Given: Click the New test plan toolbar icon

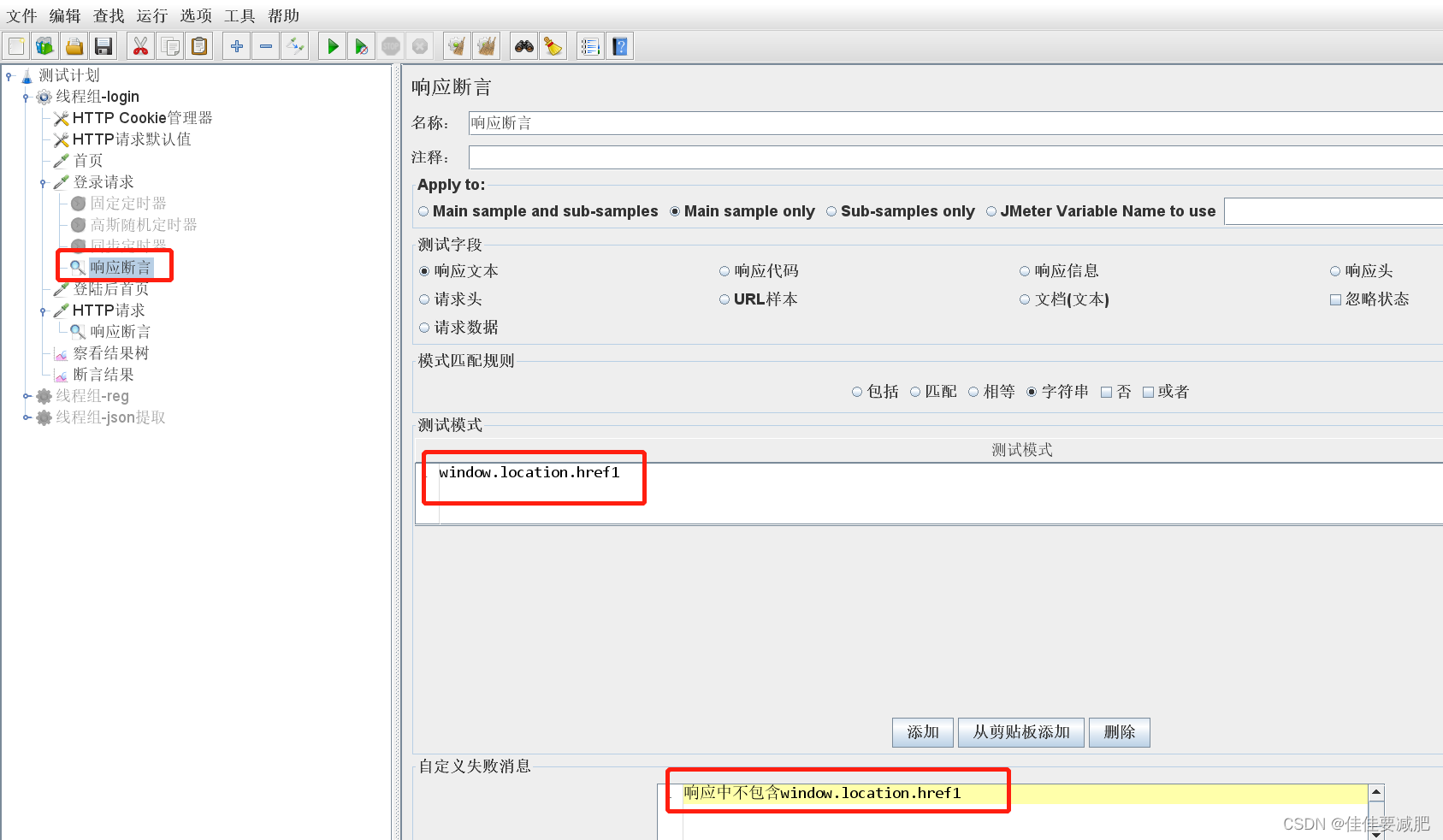Looking at the screenshot, I should [x=16, y=46].
